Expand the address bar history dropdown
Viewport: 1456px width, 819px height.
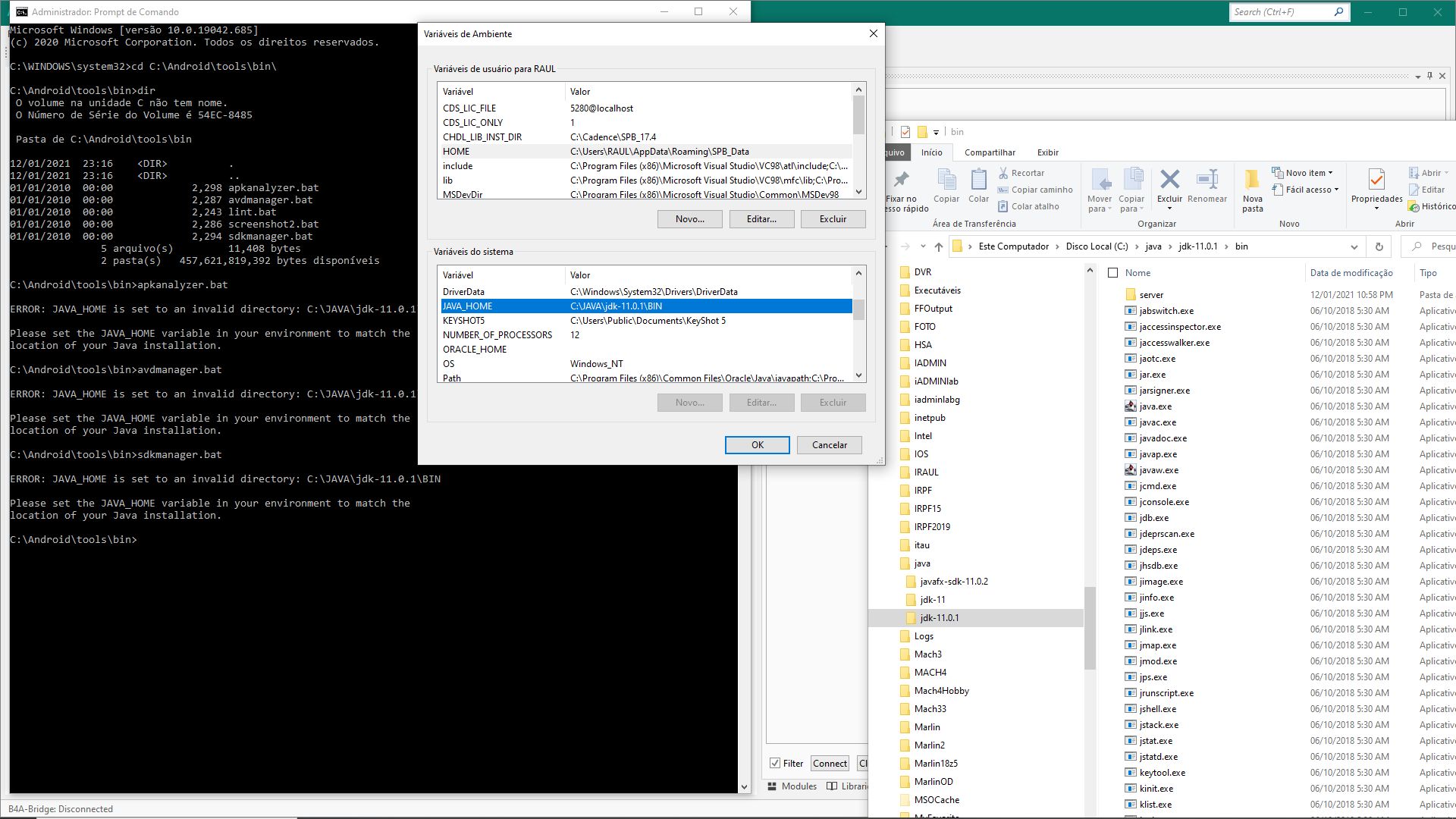(x=1354, y=246)
